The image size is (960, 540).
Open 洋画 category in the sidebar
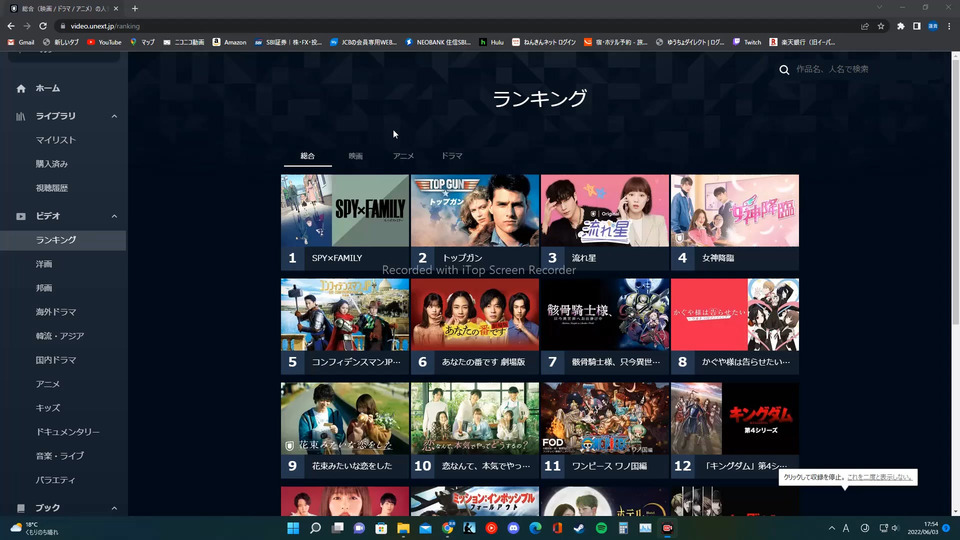click(x=43, y=264)
